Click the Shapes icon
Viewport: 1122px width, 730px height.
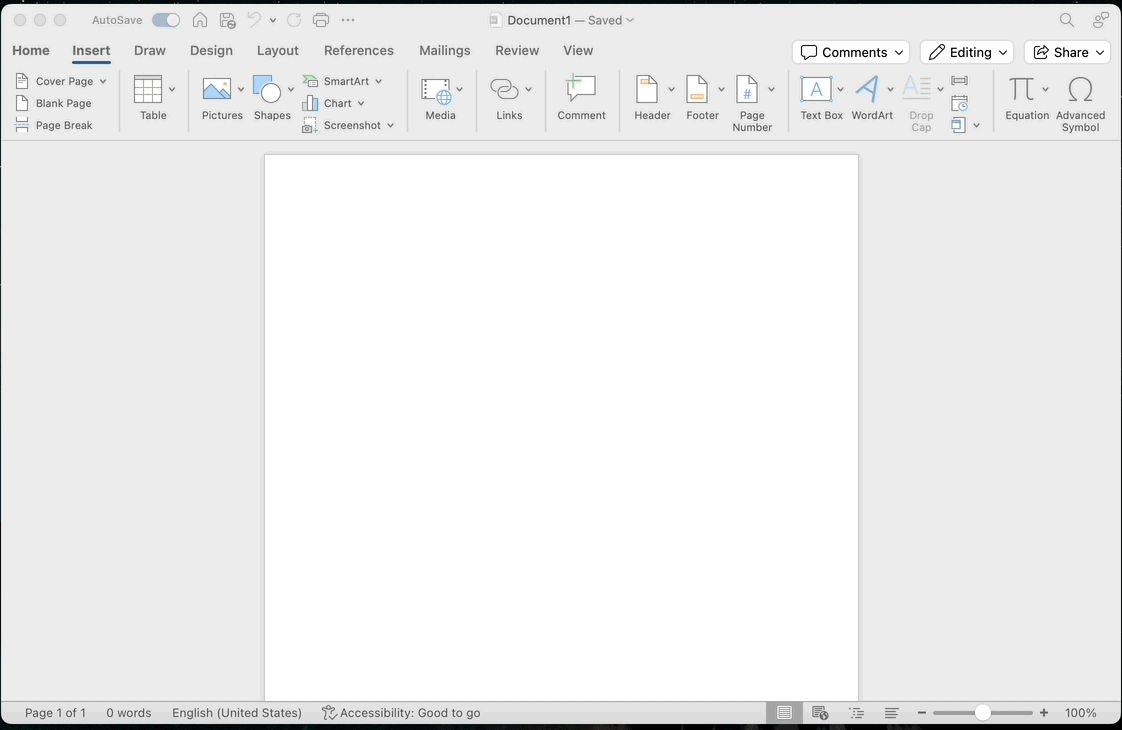point(267,89)
